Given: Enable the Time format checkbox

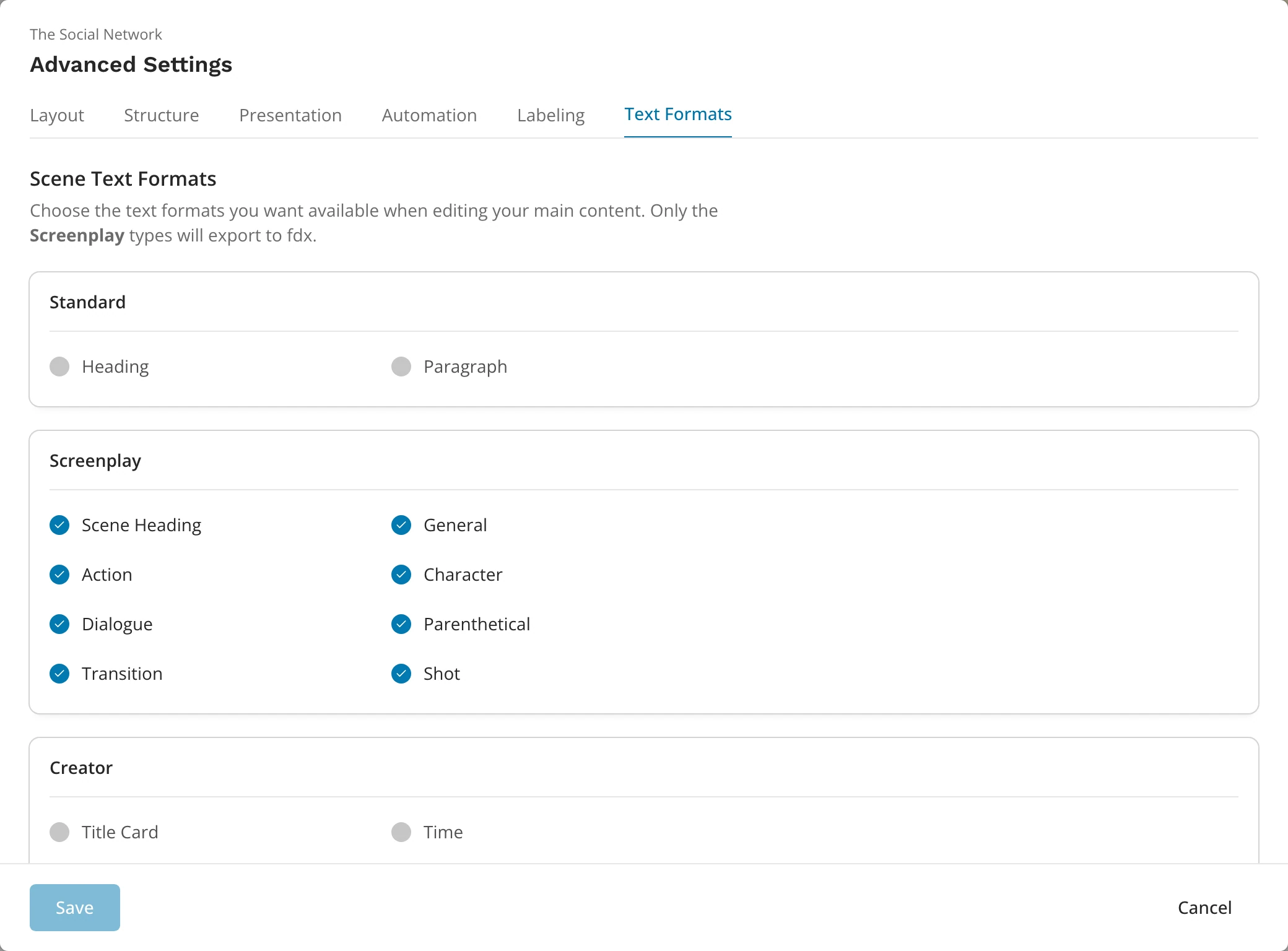Looking at the screenshot, I should [x=401, y=832].
